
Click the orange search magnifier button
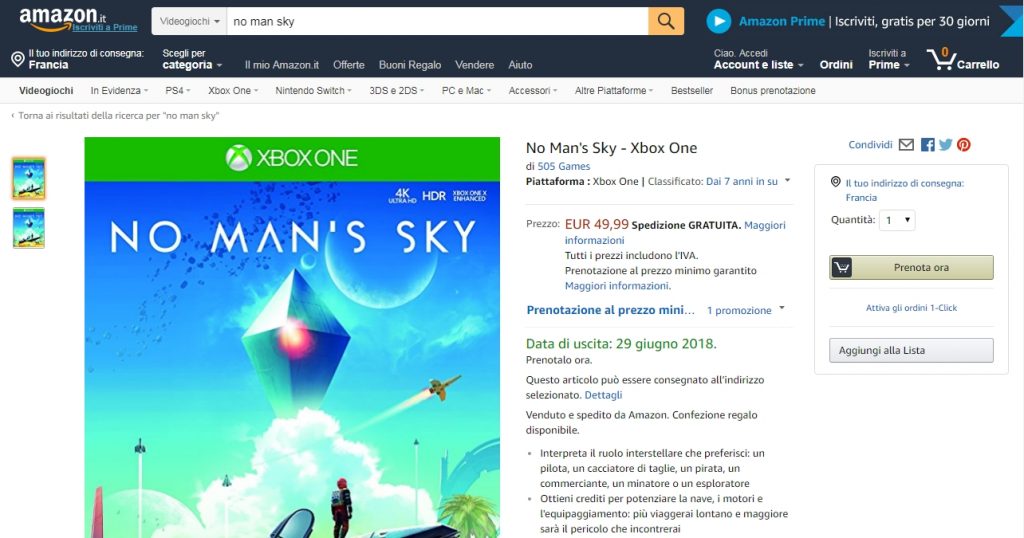665,21
